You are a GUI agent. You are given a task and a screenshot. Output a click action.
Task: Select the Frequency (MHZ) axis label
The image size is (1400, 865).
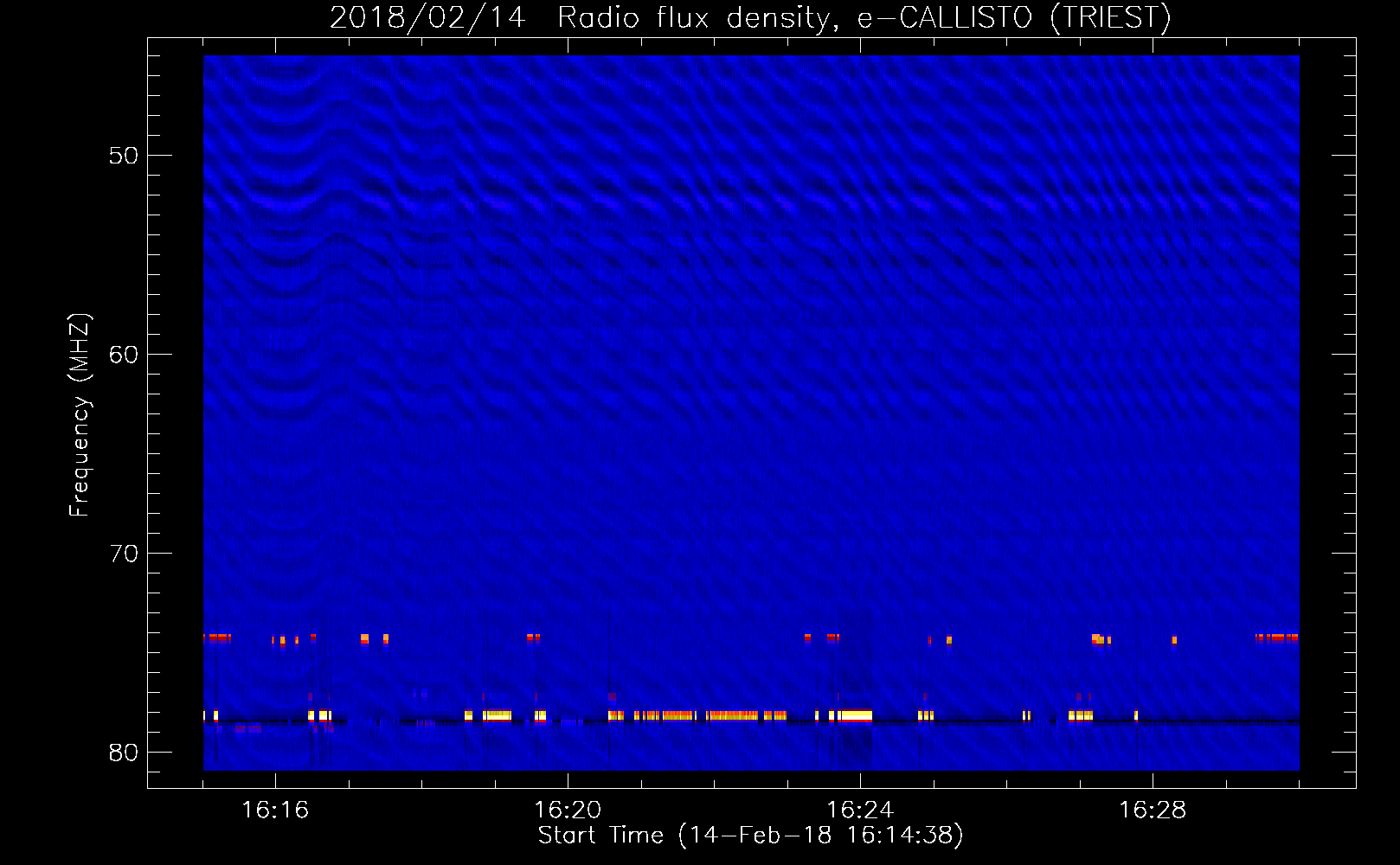point(80,415)
